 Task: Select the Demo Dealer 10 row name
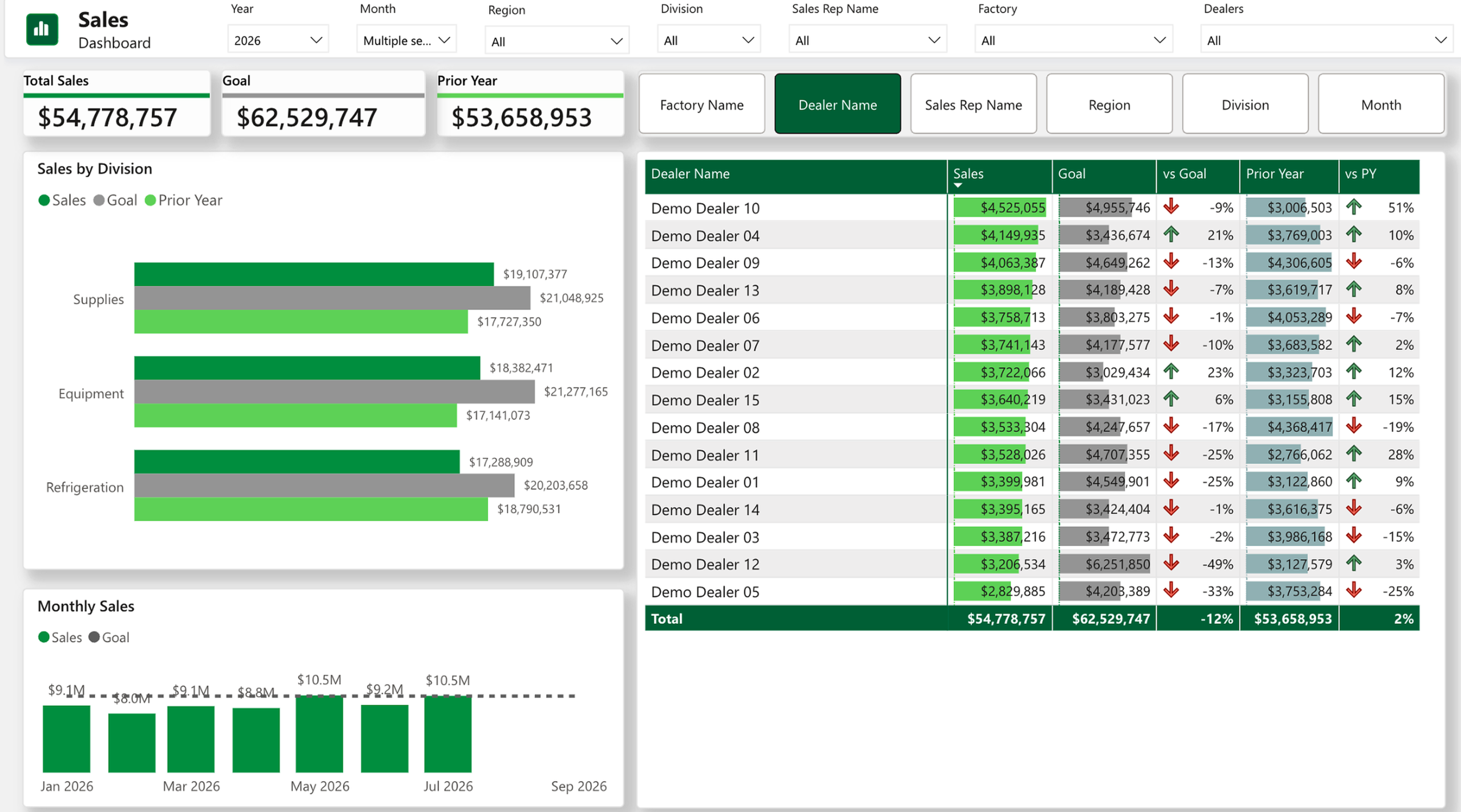(x=705, y=208)
